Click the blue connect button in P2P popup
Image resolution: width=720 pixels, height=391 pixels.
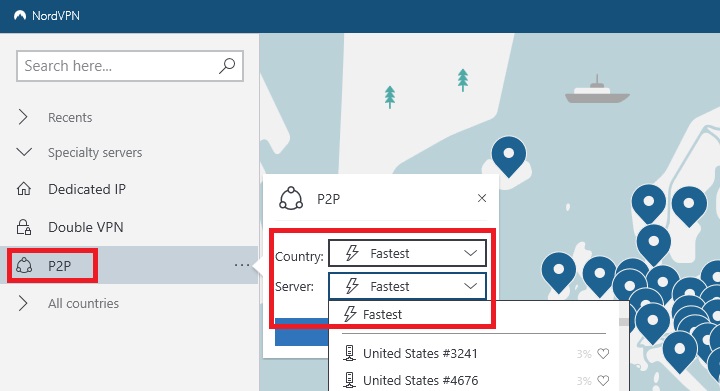[x=302, y=332]
